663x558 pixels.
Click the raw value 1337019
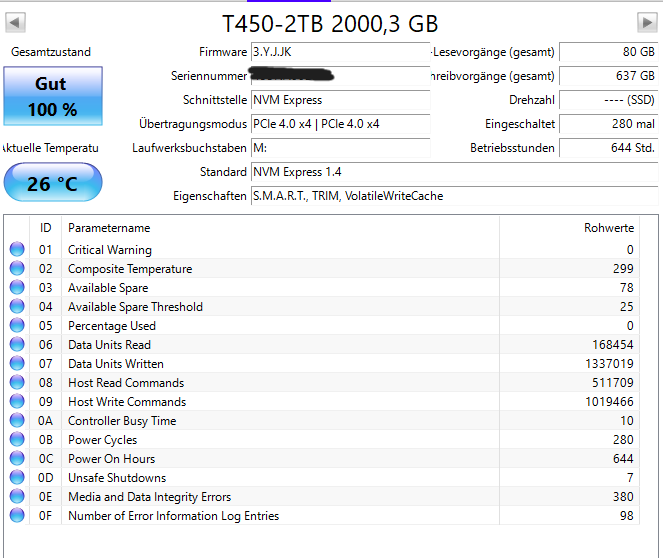(609, 364)
